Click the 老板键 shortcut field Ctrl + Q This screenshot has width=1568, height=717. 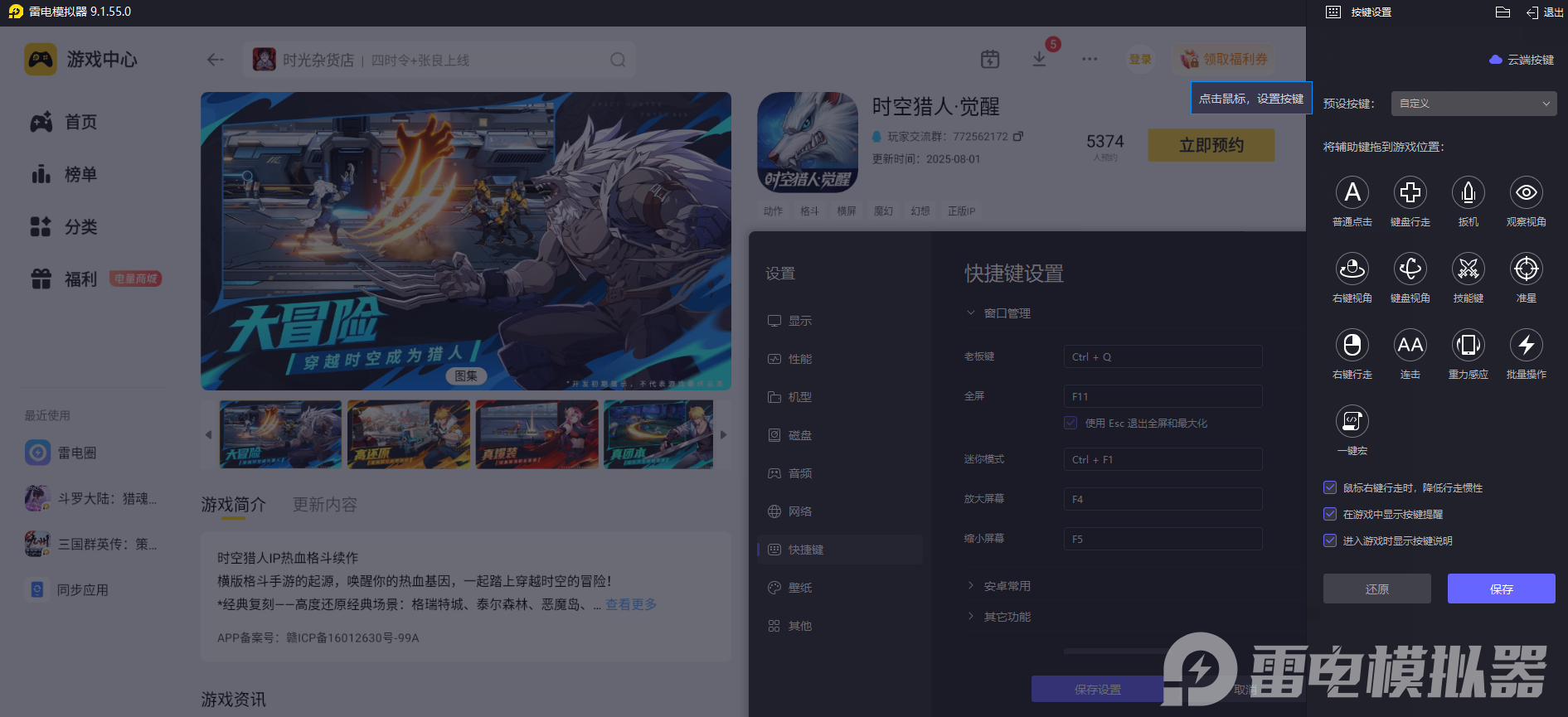[x=1163, y=356]
